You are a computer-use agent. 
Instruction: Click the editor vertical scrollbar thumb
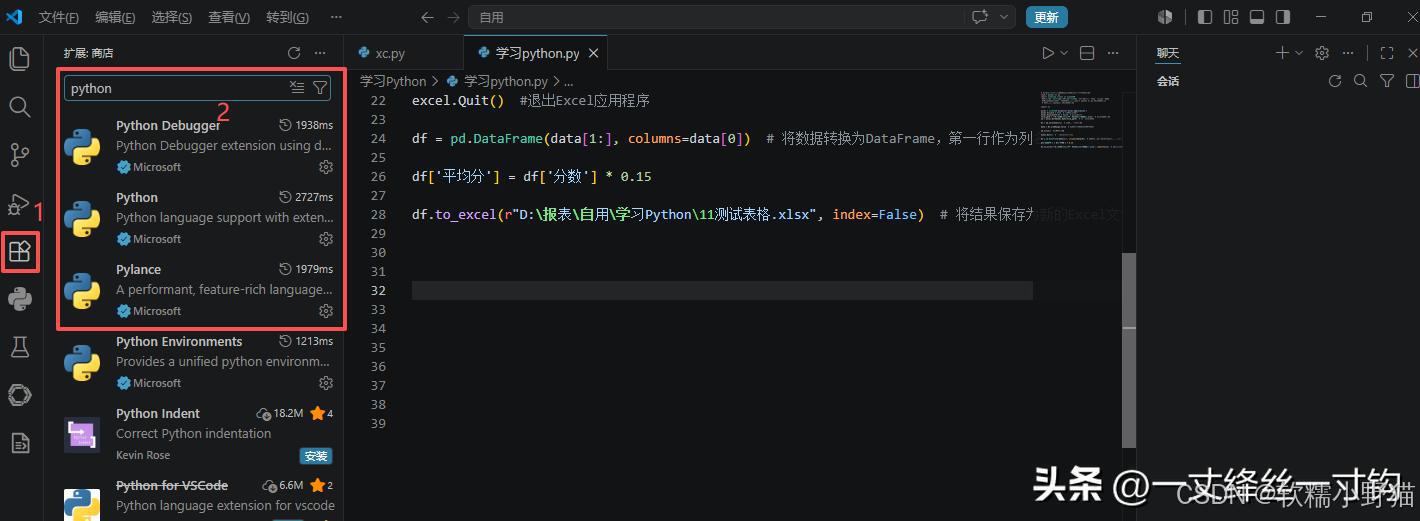[x=1128, y=349]
